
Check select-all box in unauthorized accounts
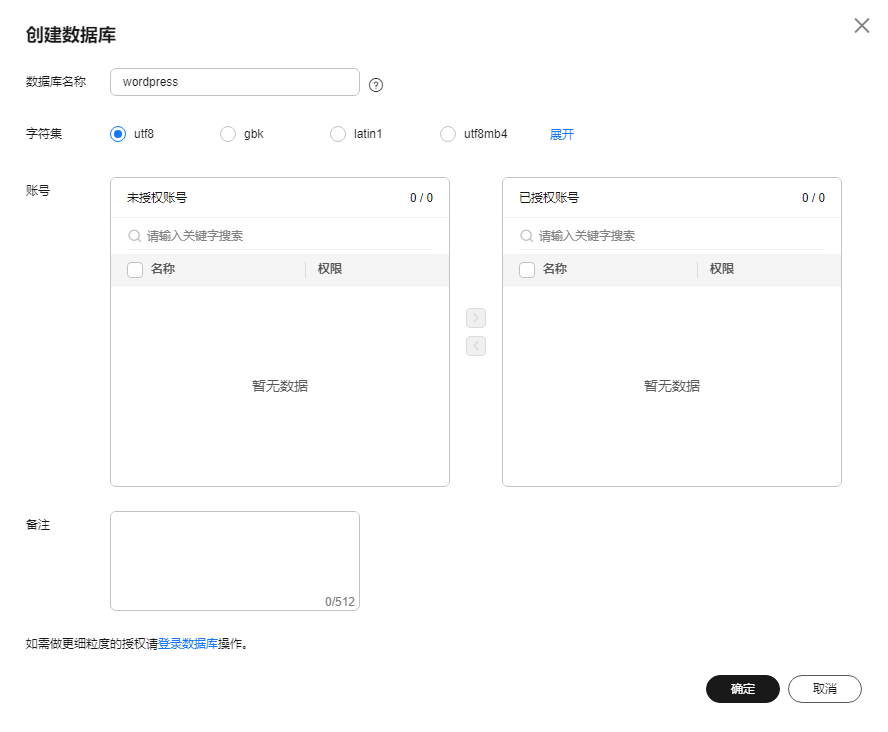[x=135, y=269]
